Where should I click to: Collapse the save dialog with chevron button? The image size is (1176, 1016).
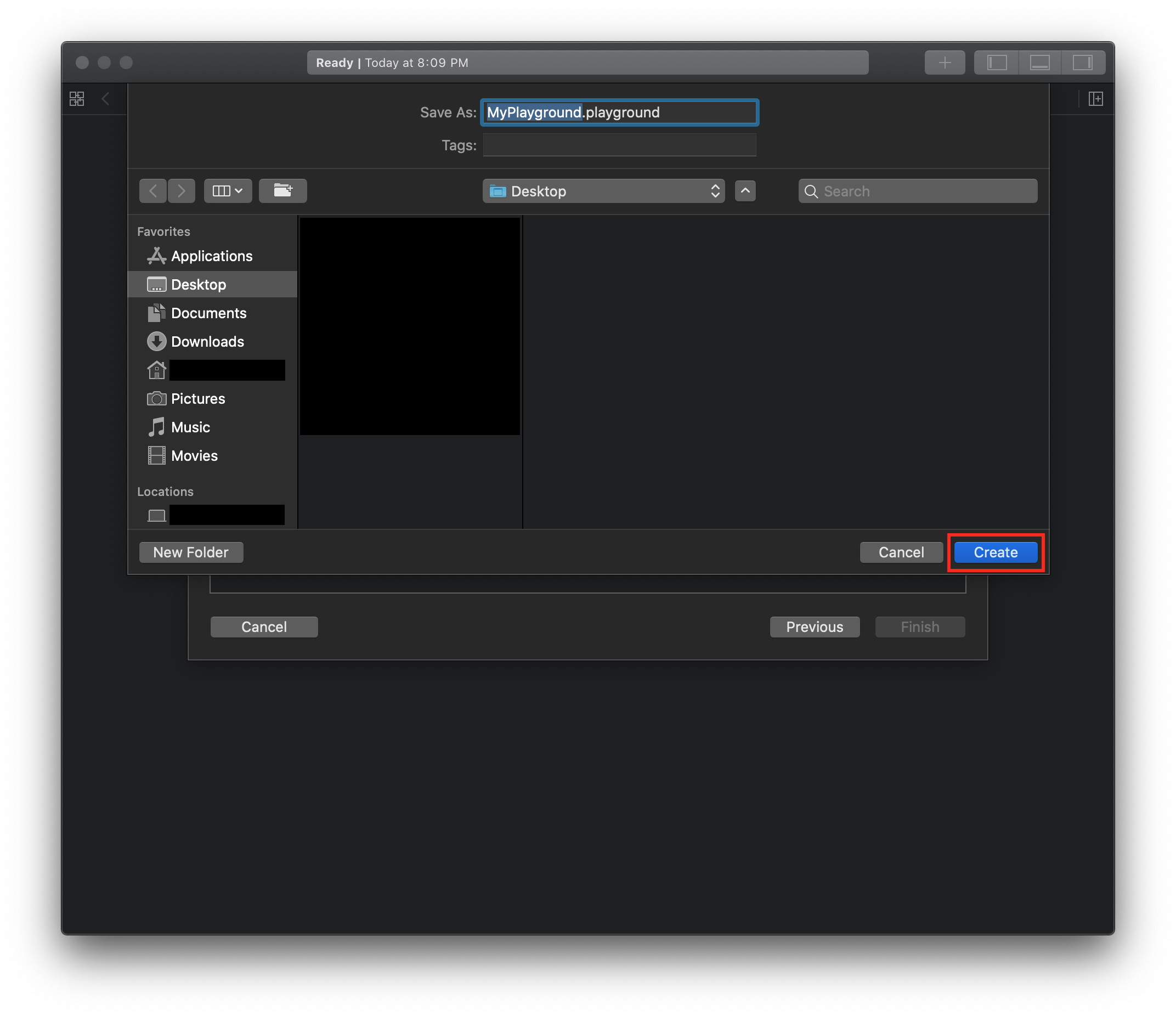pyautogui.click(x=745, y=191)
